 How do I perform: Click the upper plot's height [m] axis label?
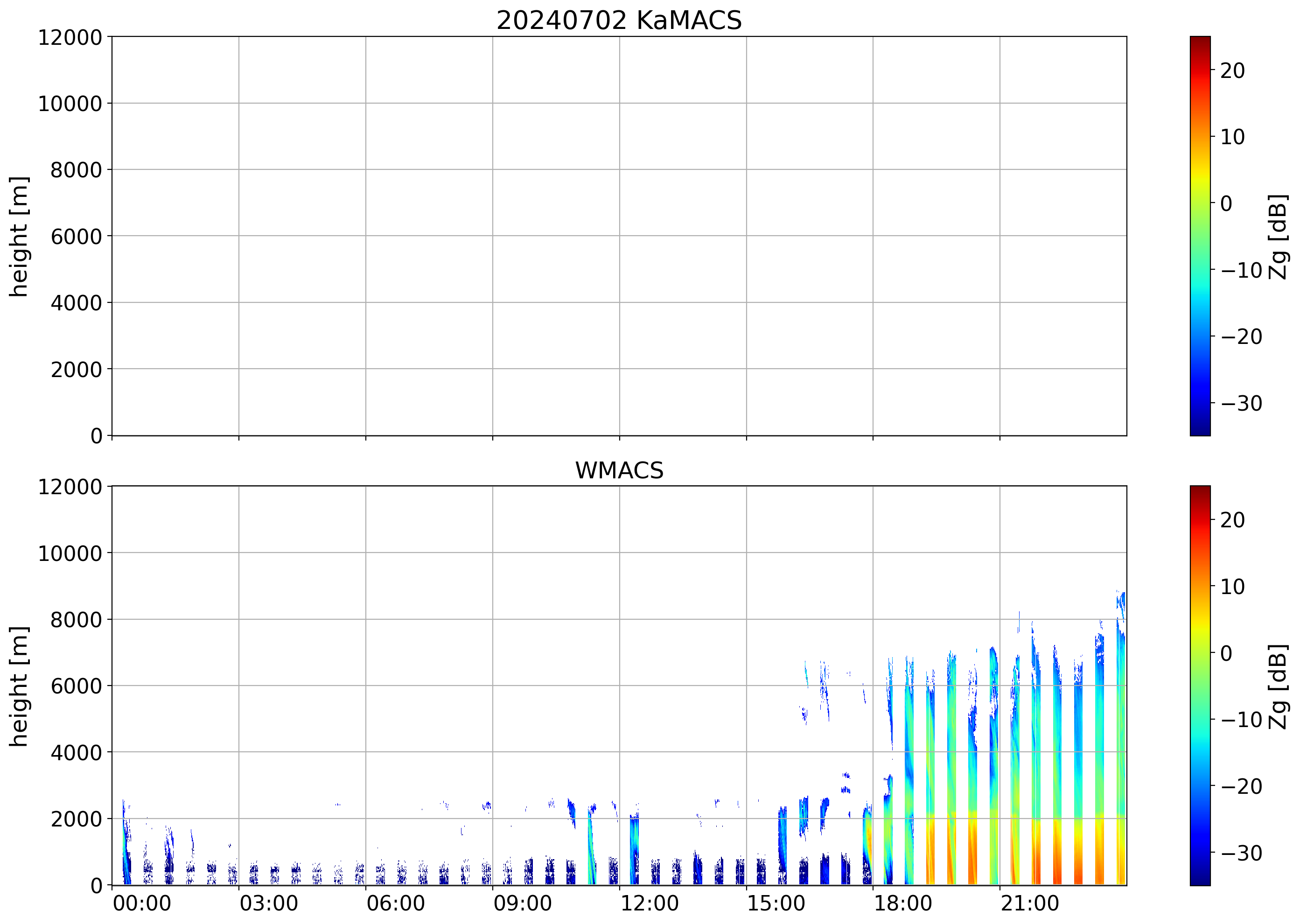[x=19, y=236]
